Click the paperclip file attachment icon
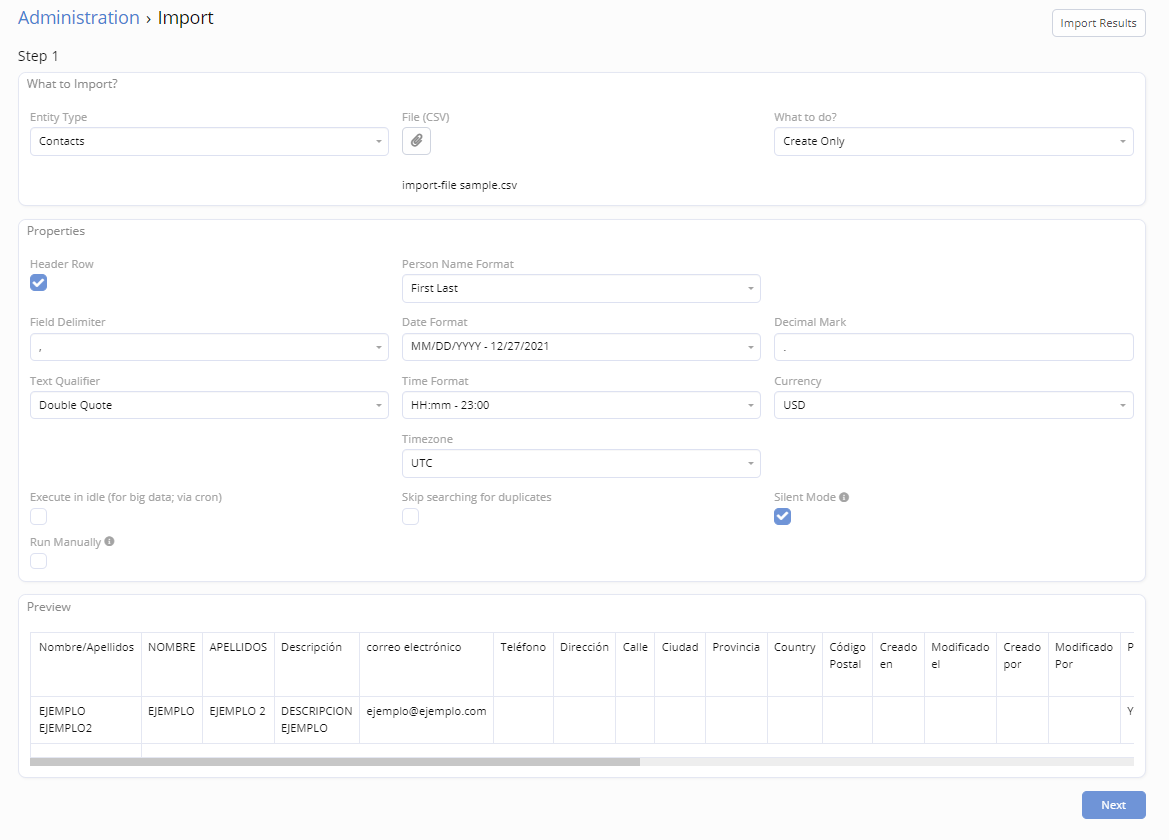The height and width of the screenshot is (840, 1169). (x=416, y=141)
